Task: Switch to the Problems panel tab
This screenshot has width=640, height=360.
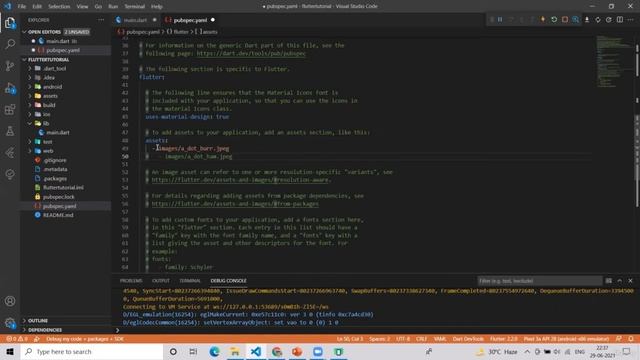Action: coord(131,281)
